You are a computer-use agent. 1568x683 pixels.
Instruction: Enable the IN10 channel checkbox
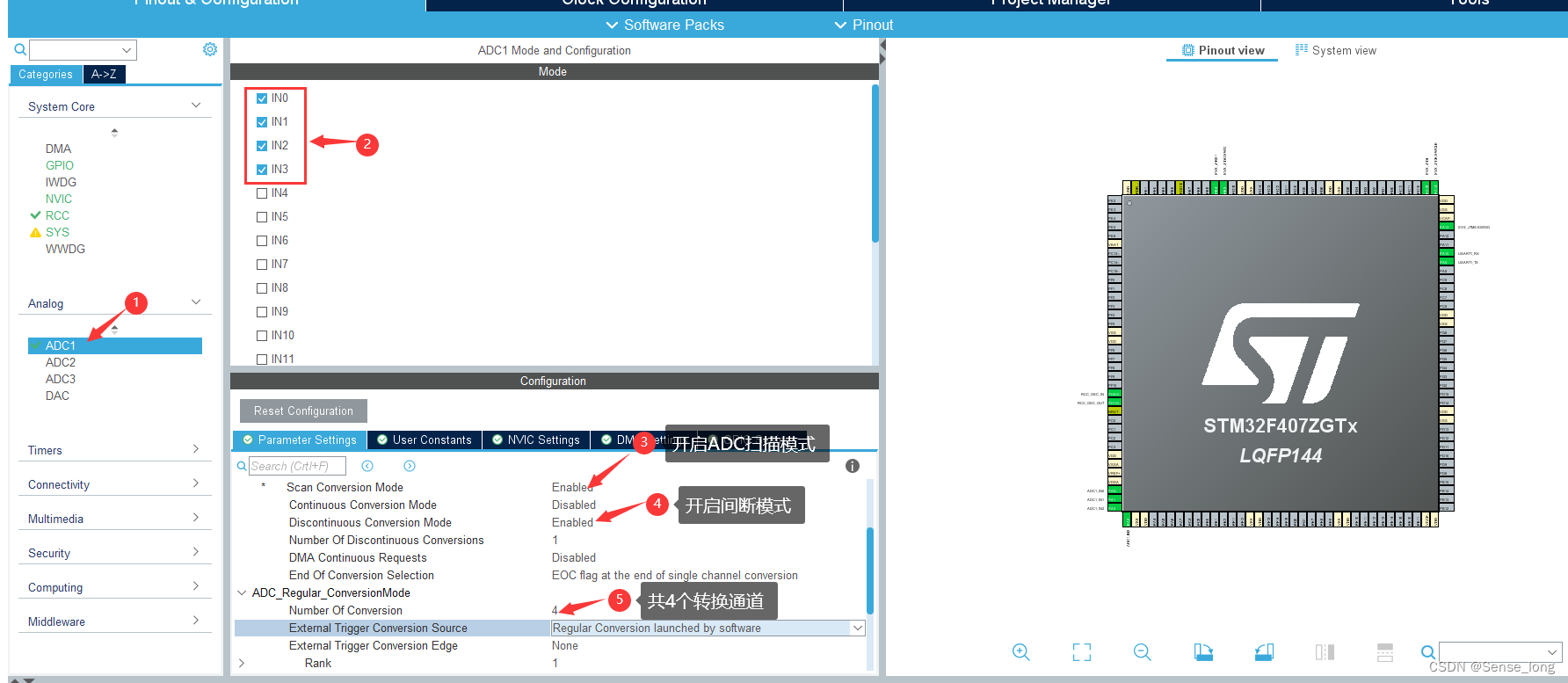coord(262,336)
